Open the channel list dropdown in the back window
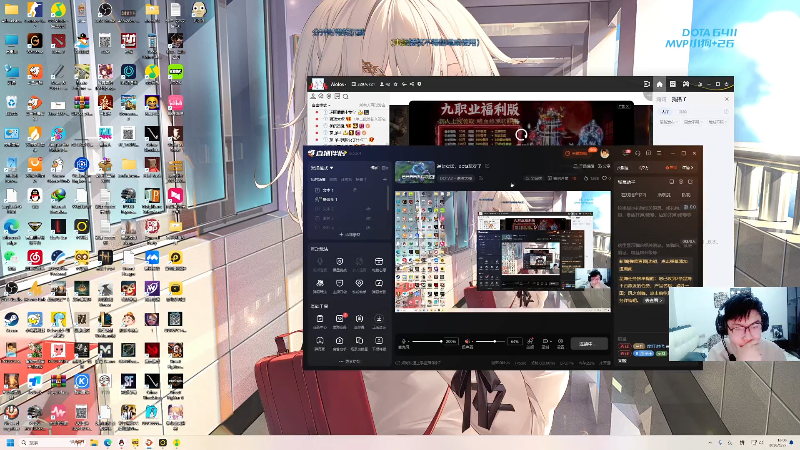 (321, 105)
